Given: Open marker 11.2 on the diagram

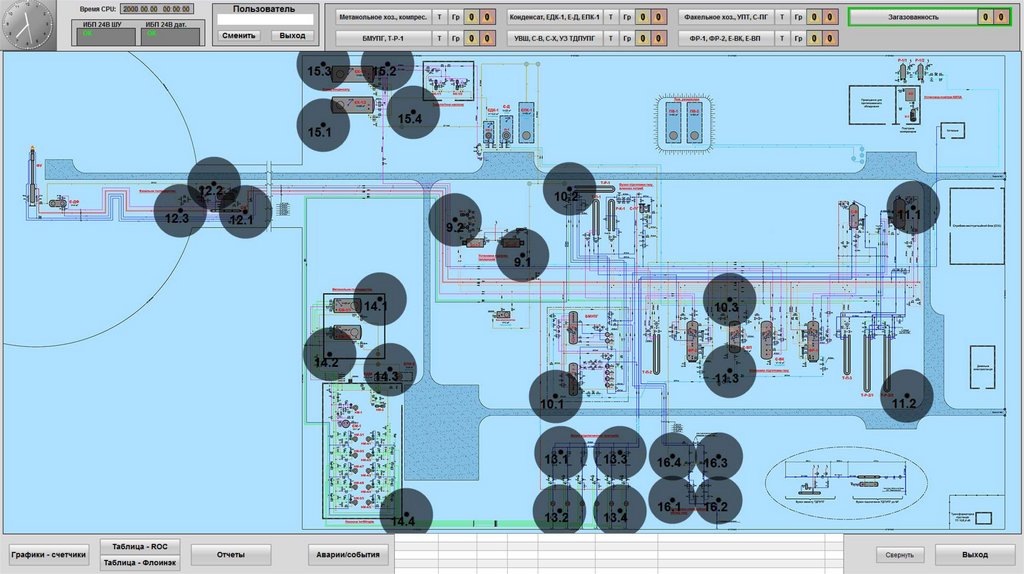Looking at the screenshot, I should tap(906, 396).
